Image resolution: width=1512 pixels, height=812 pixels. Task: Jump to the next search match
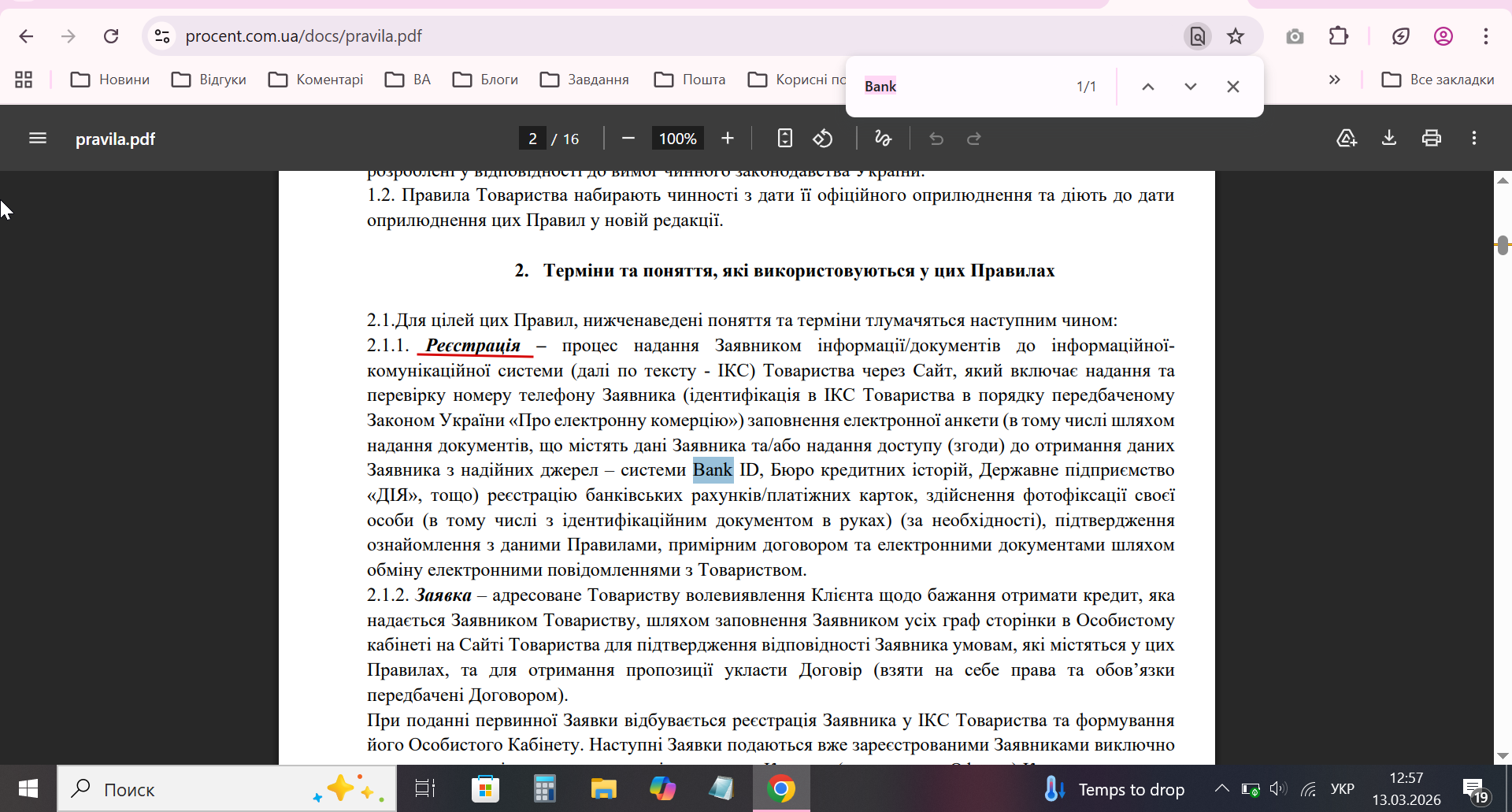coord(1191,87)
